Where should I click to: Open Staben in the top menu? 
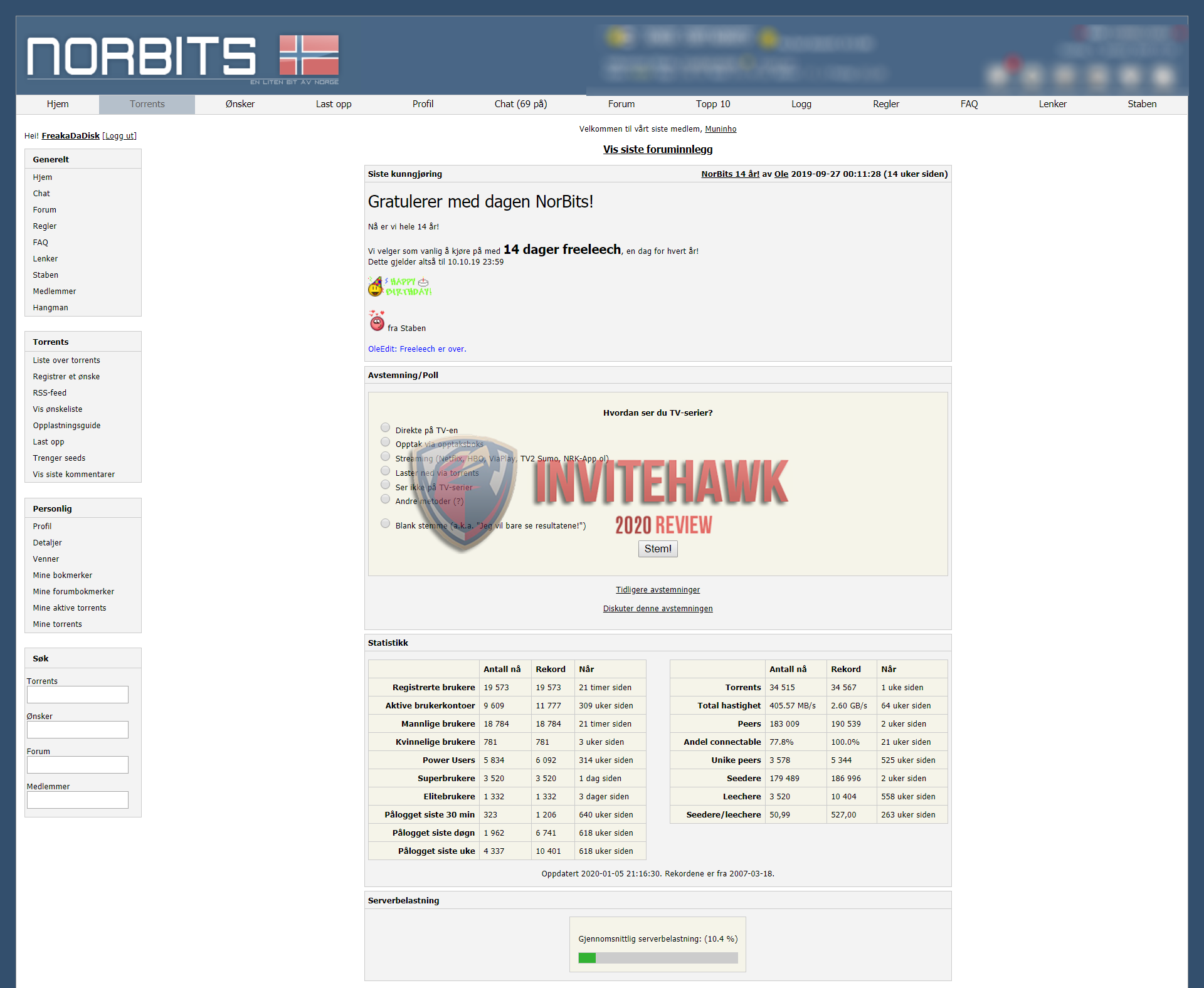click(1143, 104)
